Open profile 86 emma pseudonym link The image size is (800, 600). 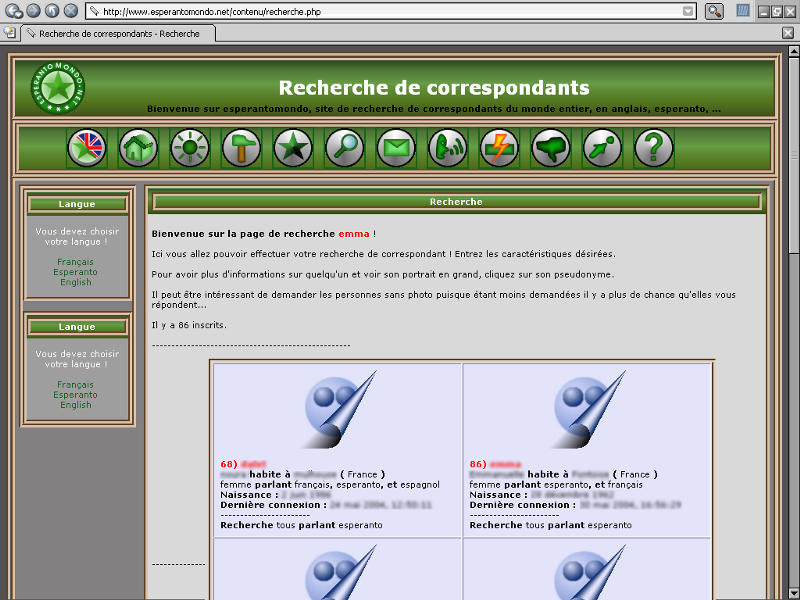pos(506,464)
